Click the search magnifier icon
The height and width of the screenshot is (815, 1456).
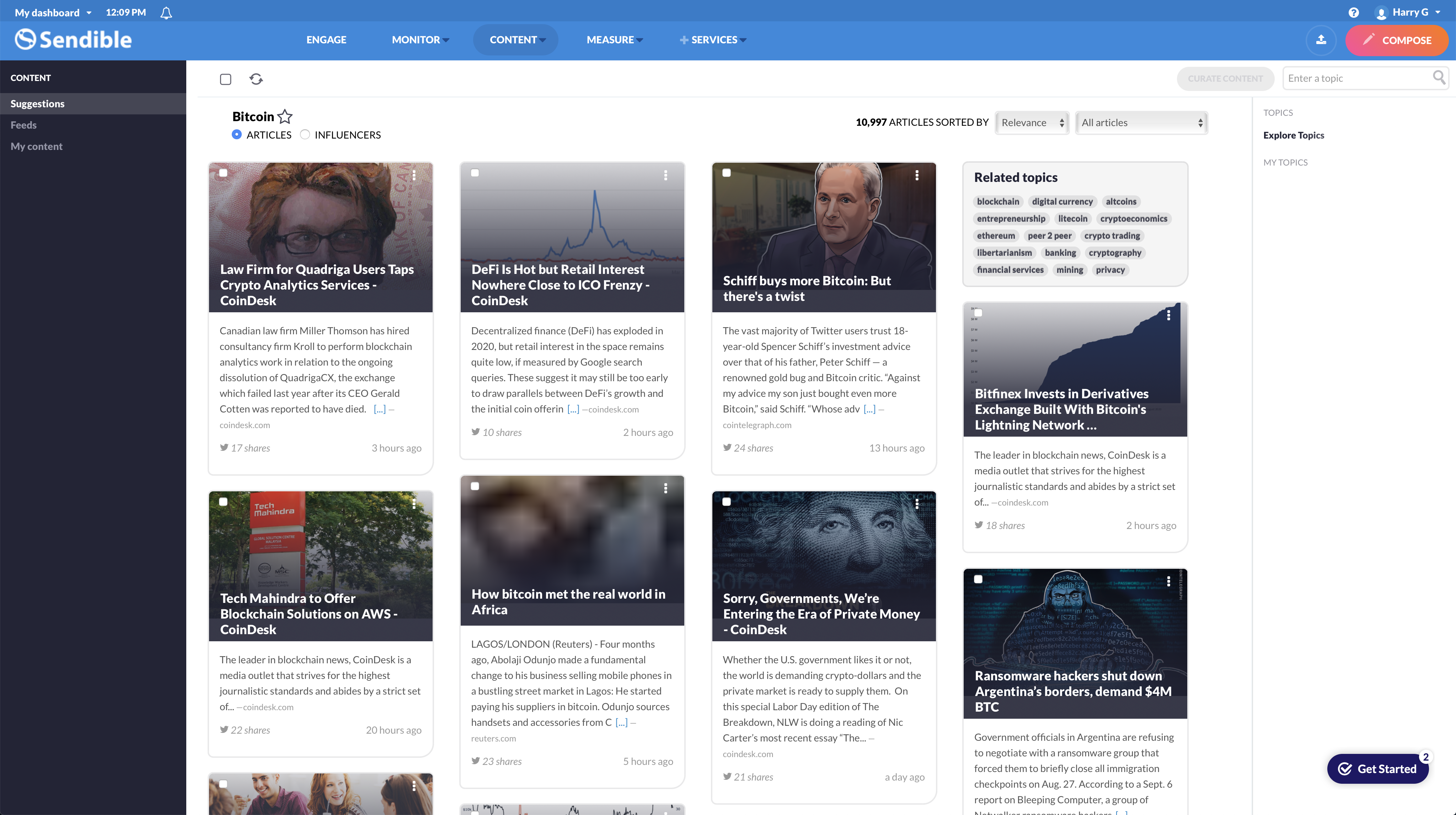[1439, 77]
